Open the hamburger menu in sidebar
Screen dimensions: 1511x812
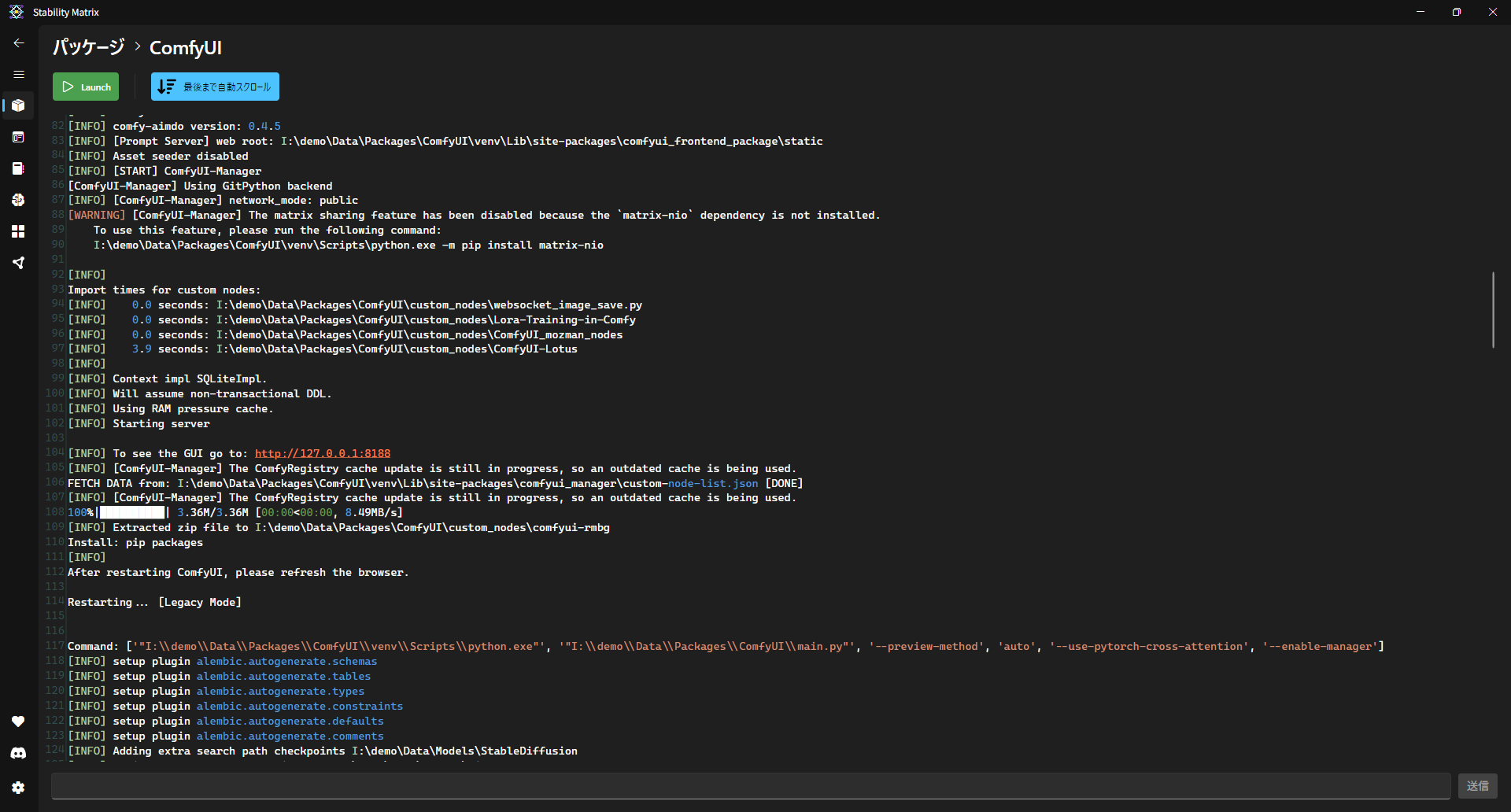[19, 75]
